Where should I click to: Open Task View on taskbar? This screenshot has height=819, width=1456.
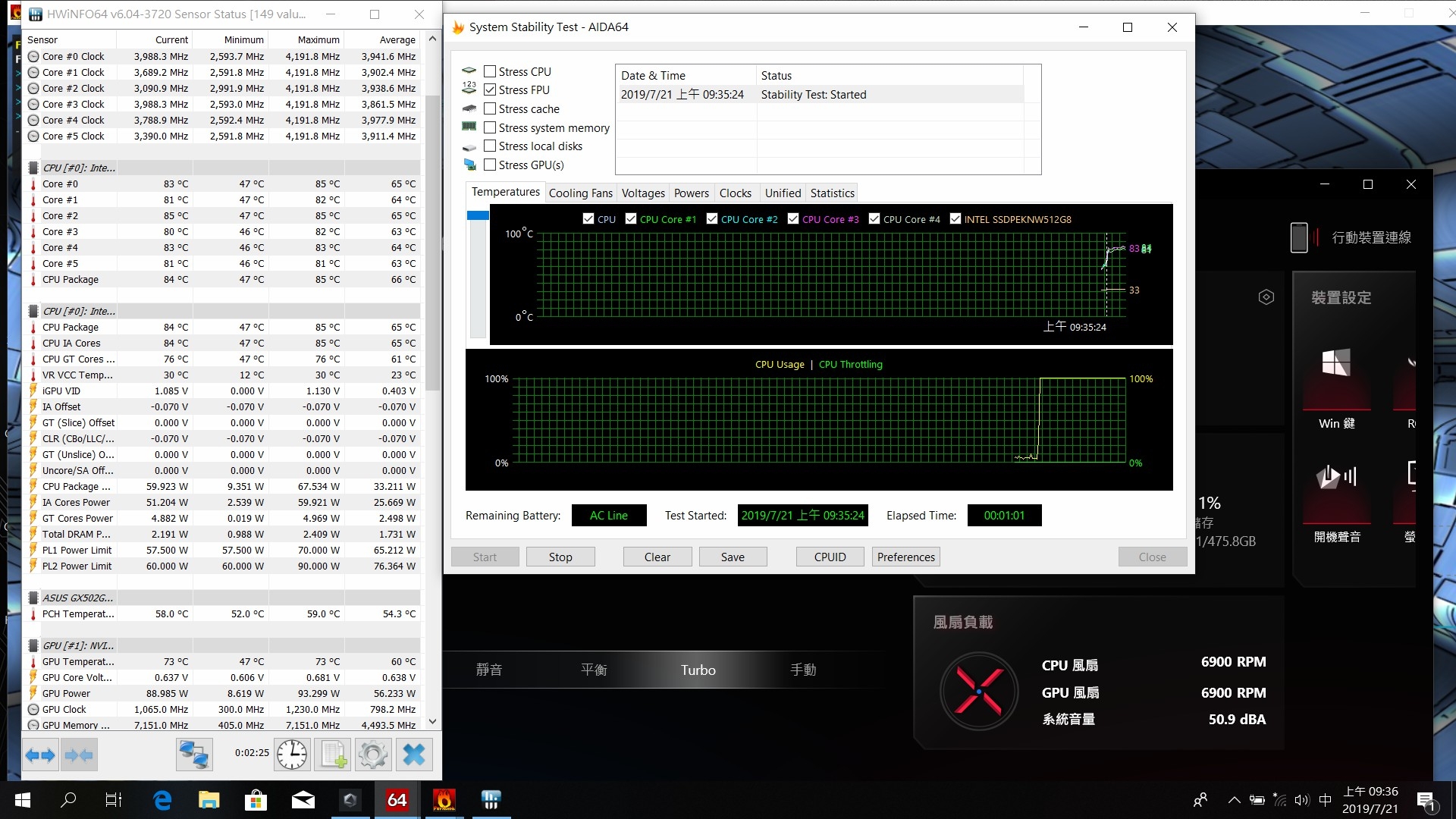point(114,800)
